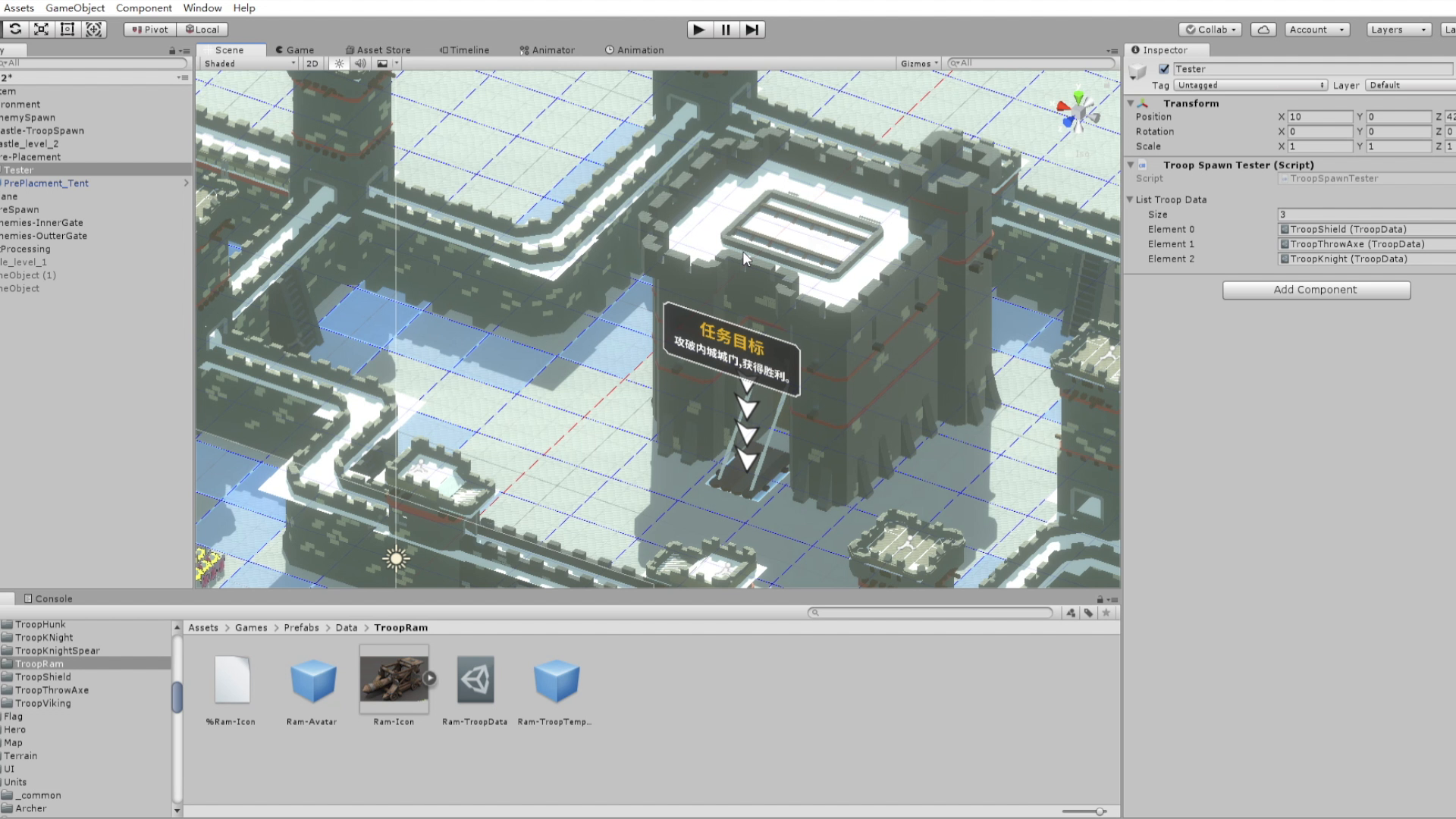Image resolution: width=1456 pixels, height=819 pixels.
Task: Click Search by Label tag icon
Action: (x=1088, y=613)
